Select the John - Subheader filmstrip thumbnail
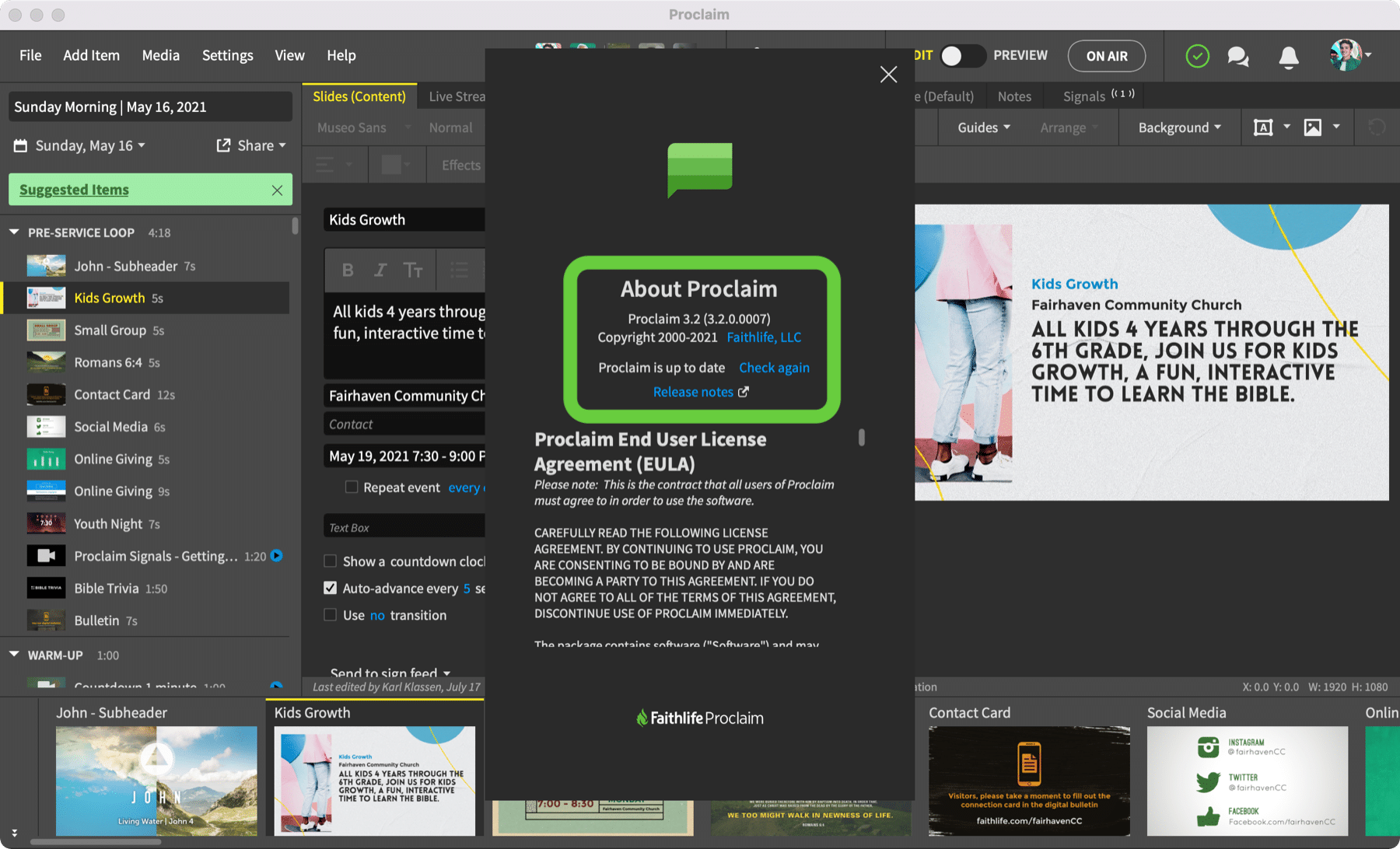Viewport: 1400px width, 849px height. coord(156,781)
